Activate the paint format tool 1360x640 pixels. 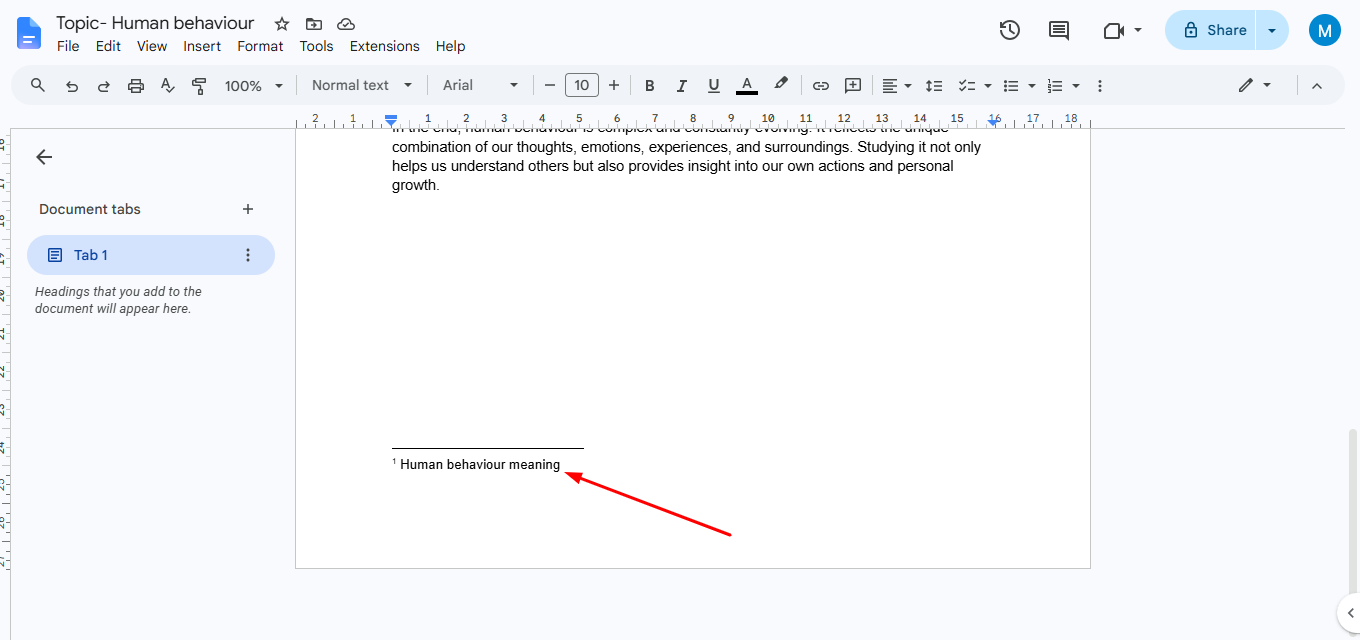[199, 86]
